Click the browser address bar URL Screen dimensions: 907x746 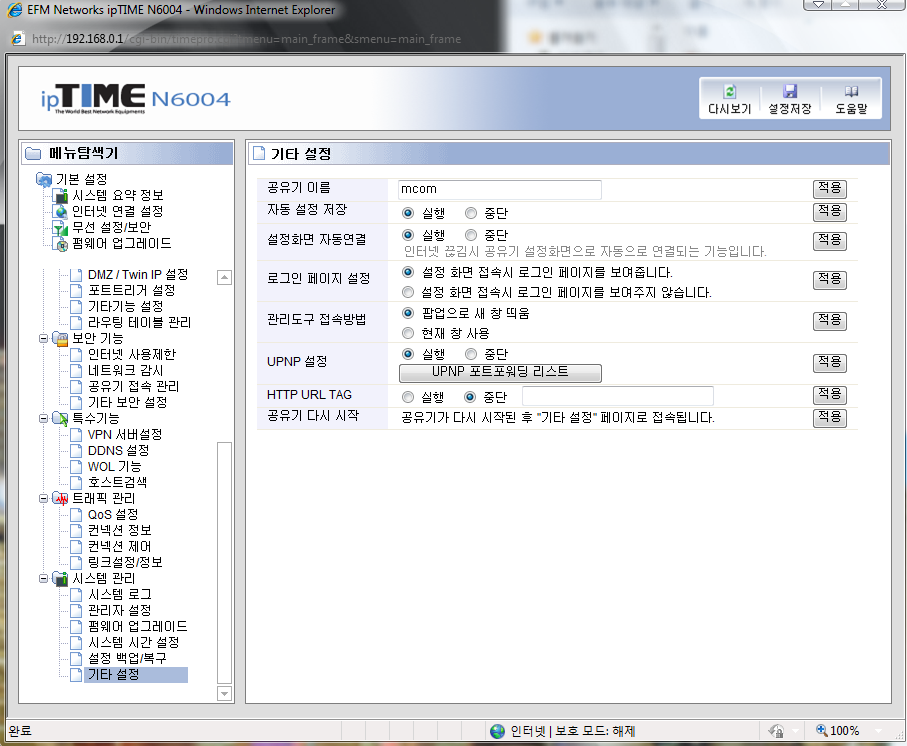(246, 39)
